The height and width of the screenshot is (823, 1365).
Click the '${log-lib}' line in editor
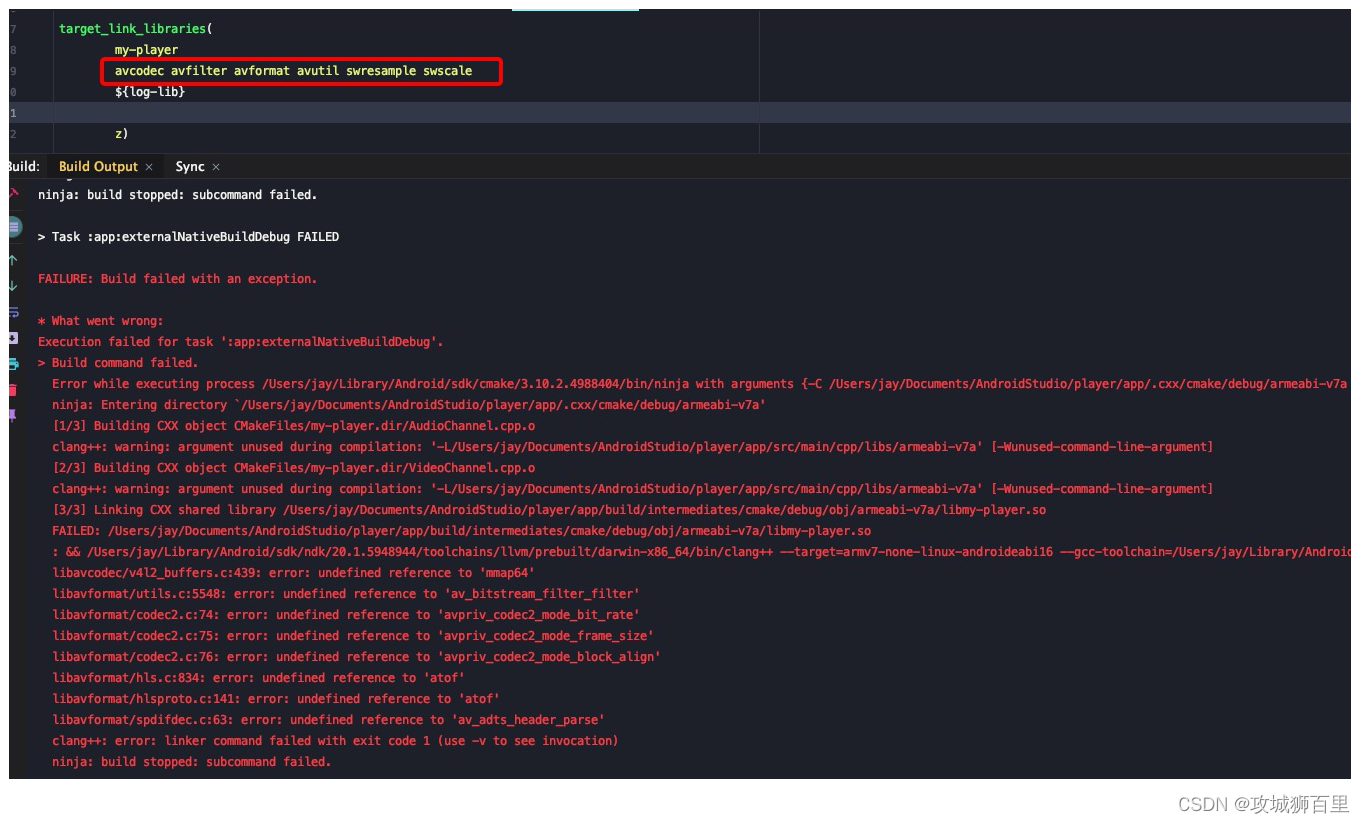click(x=150, y=92)
